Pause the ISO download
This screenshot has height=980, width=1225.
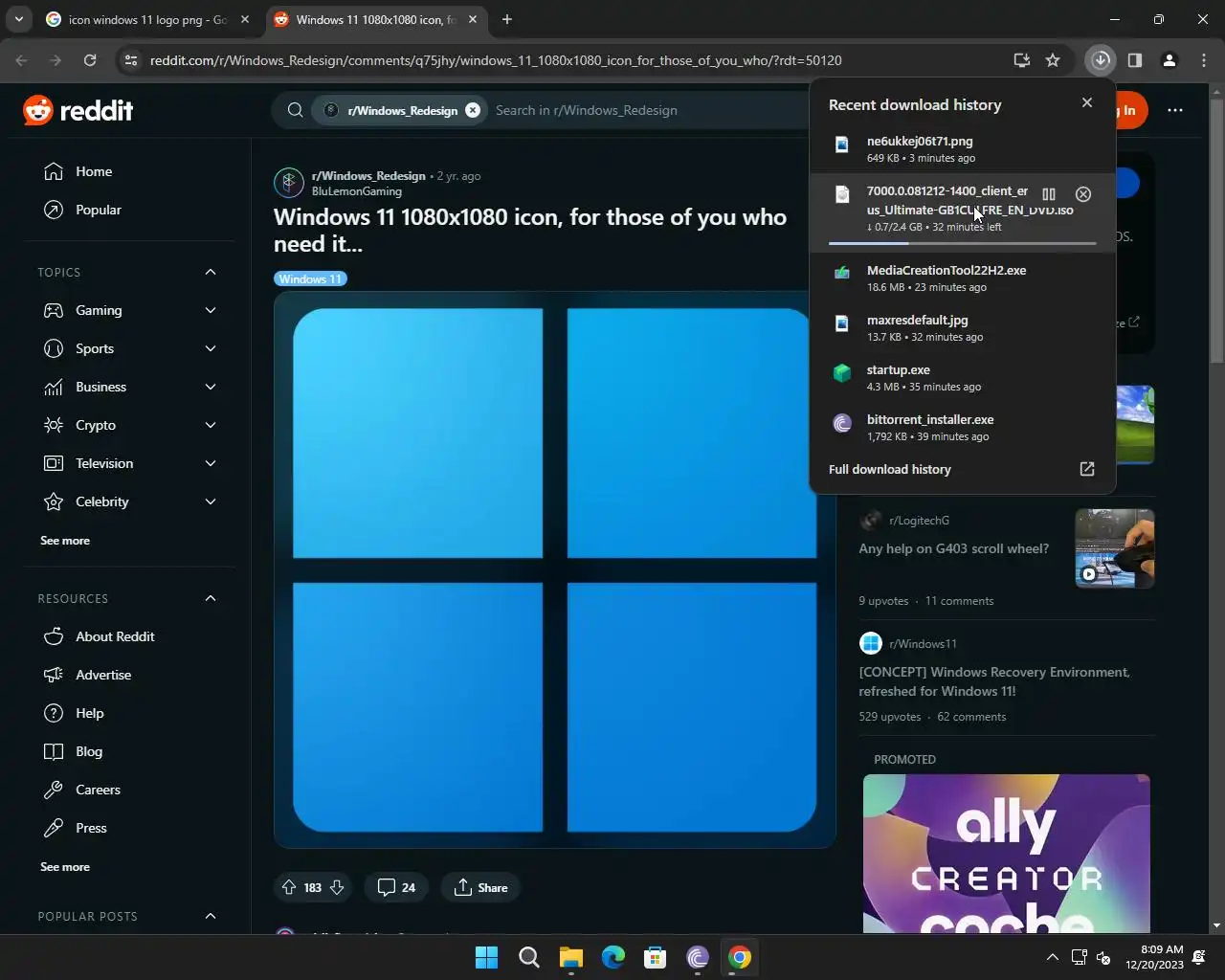point(1049,194)
